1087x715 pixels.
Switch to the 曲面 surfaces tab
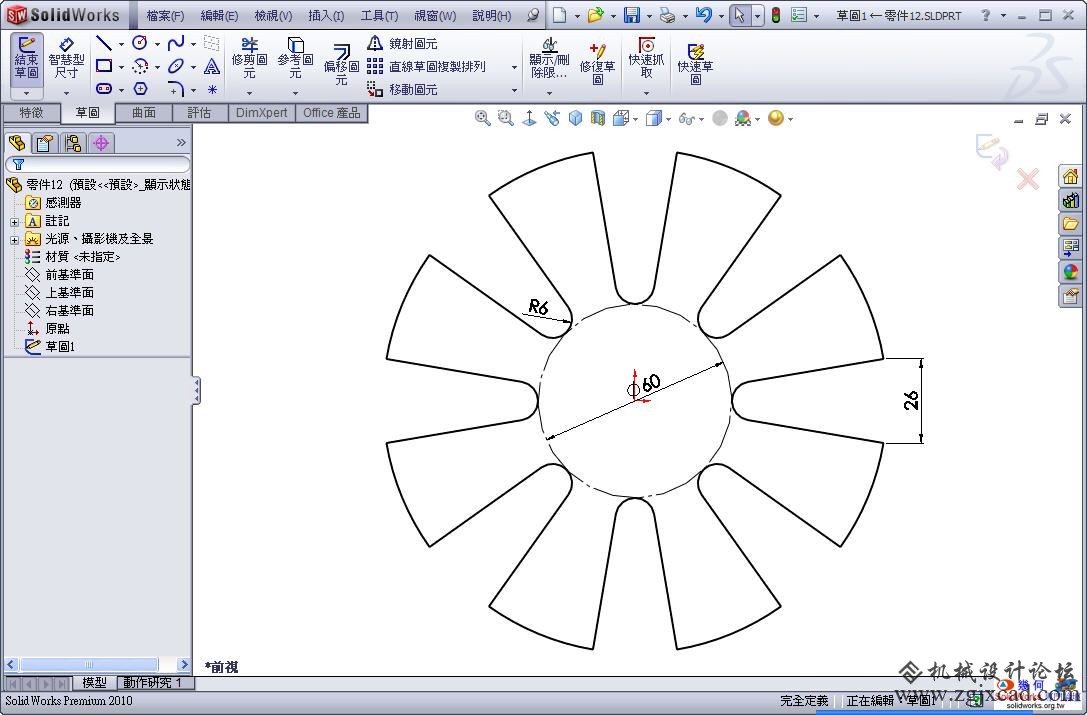coord(144,113)
